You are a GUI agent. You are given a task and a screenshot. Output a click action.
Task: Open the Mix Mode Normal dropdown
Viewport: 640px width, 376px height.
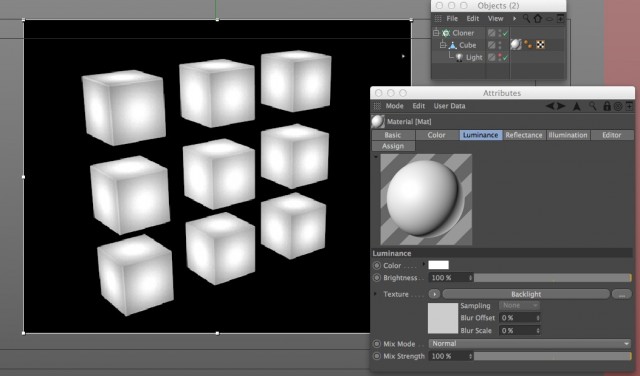tap(530, 344)
